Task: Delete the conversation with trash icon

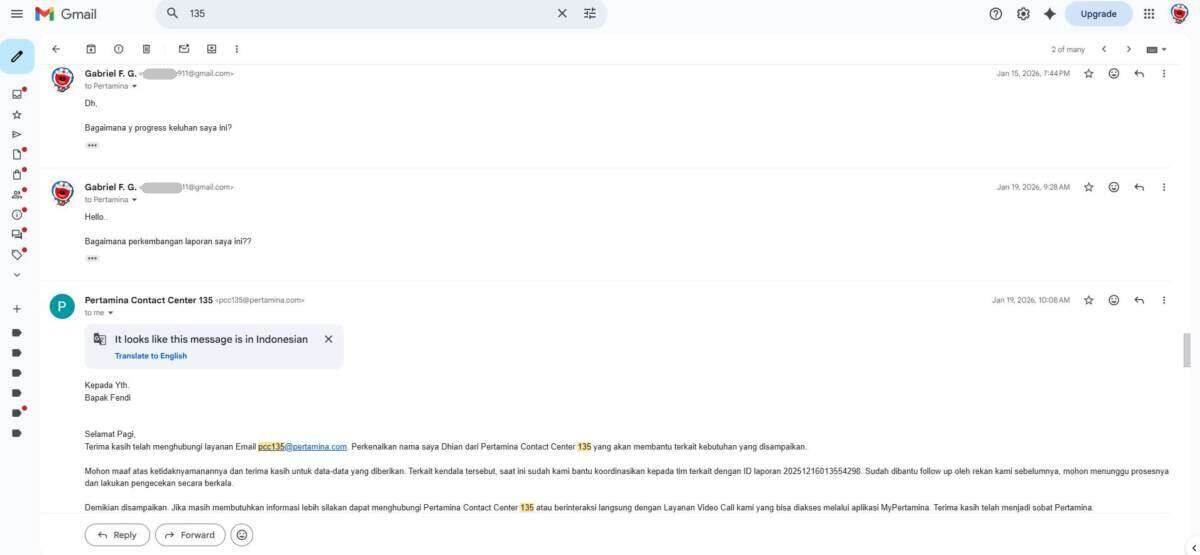Action: coord(146,49)
